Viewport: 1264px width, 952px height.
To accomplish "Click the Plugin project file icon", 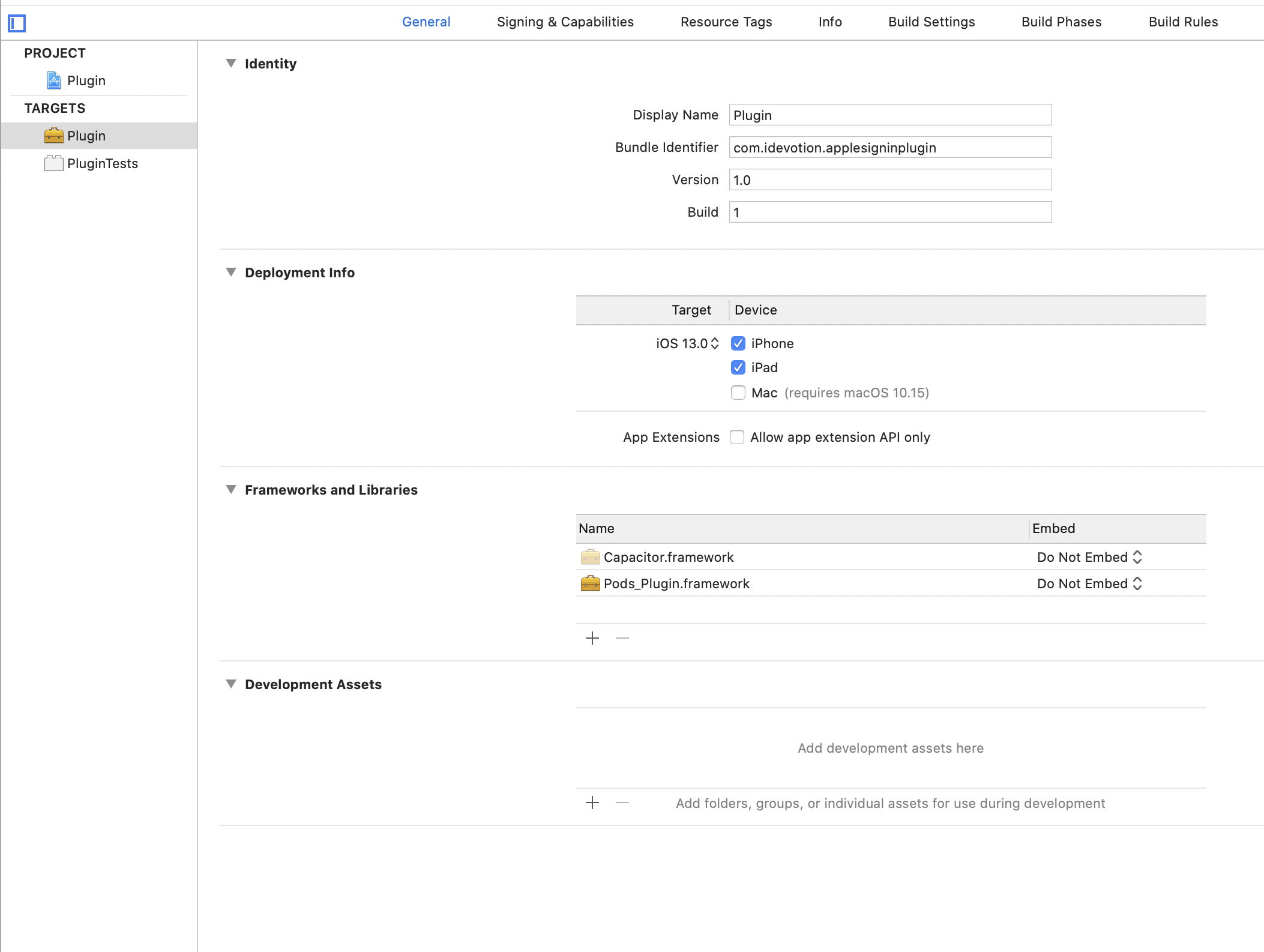I will (x=54, y=80).
